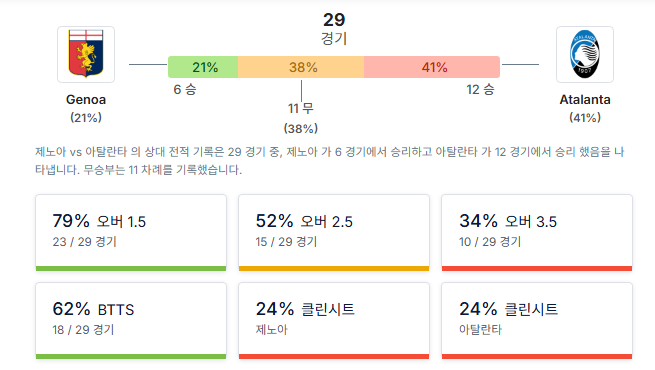Click the 23 / 29 경기 subtext
This screenshot has width=655, height=370.
point(84,242)
